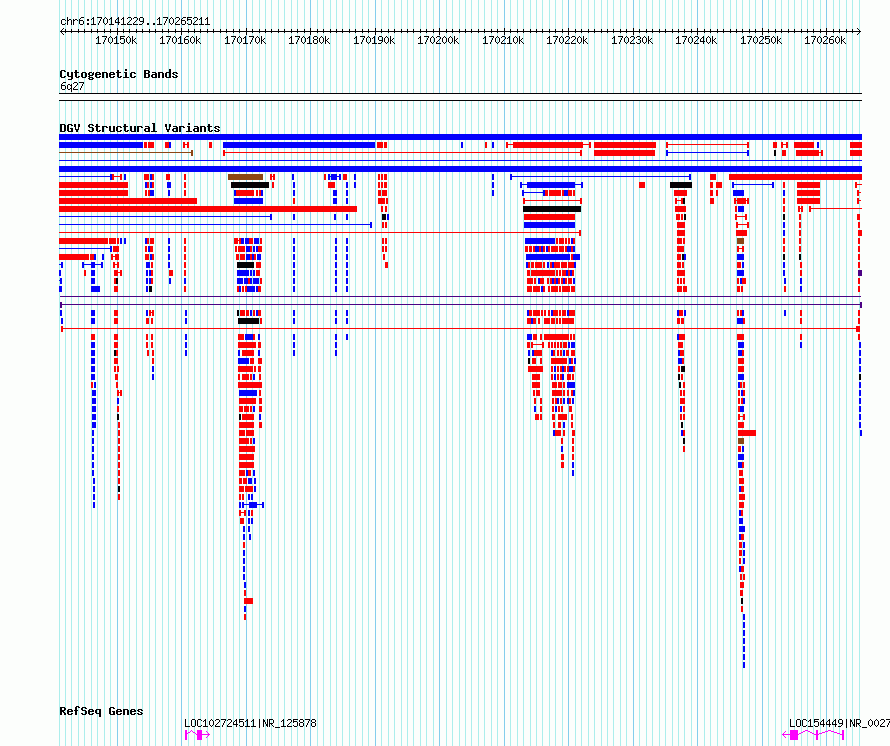Click the 170260k ruler tick label
This screenshot has height=746, width=890.
825,40
